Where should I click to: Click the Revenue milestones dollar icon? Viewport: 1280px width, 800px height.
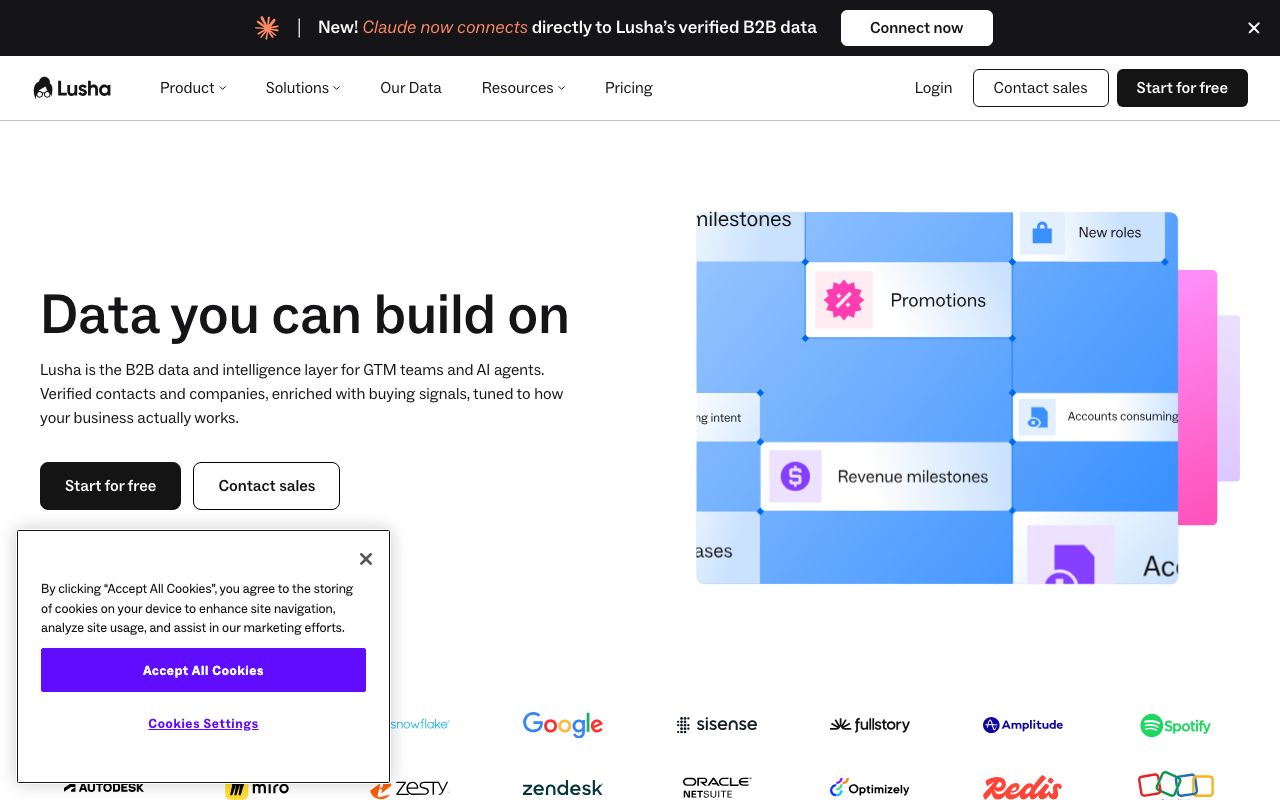click(x=795, y=476)
